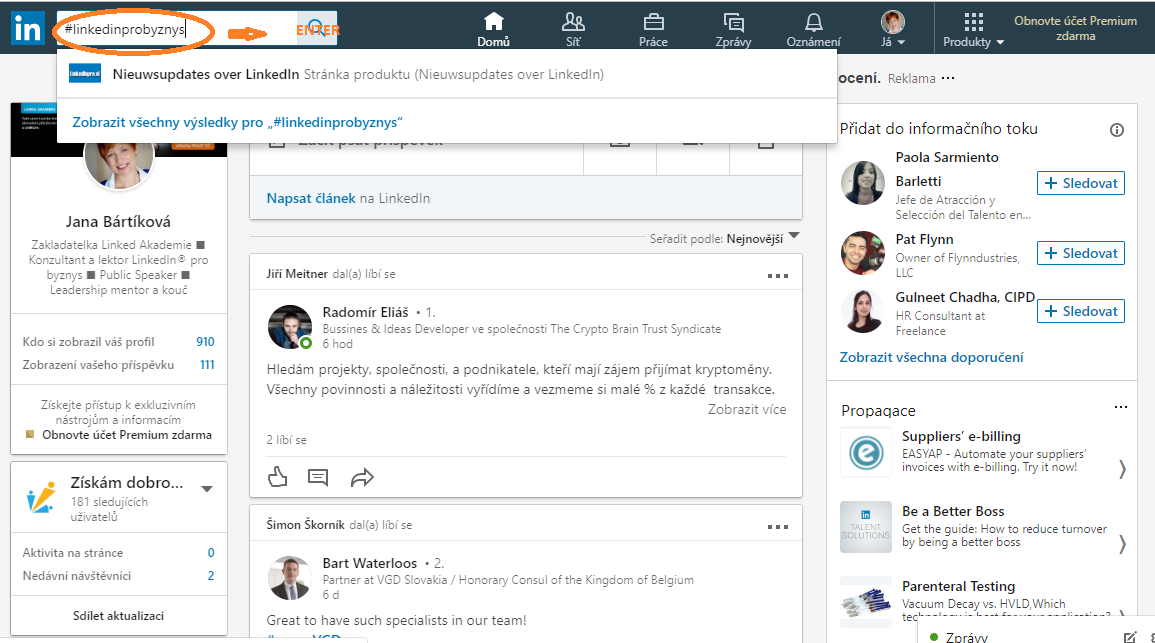Click Jiří Meitner name in feed
Image resolution: width=1155 pixels, height=643 pixels.
[297, 274]
